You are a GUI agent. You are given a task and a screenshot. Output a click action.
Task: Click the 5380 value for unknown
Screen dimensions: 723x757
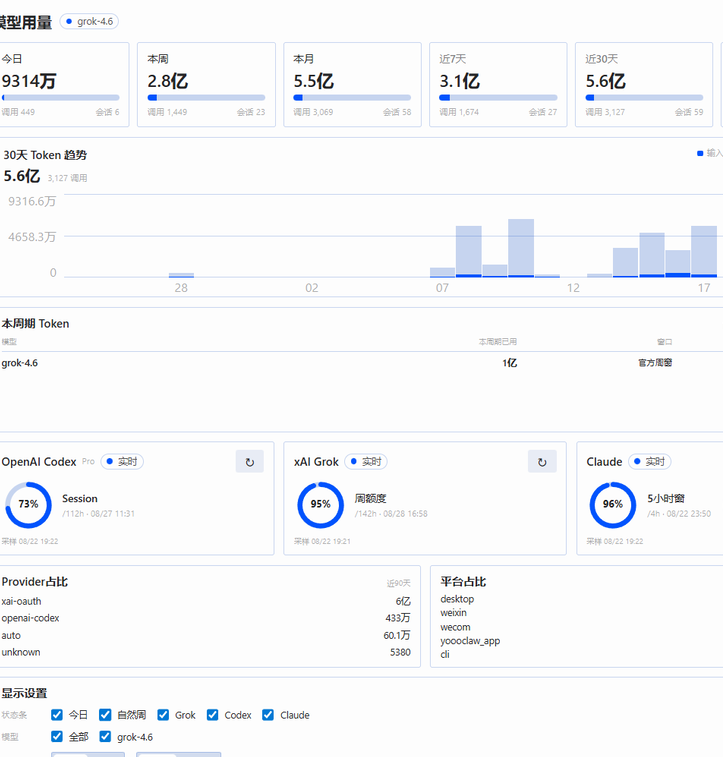(x=400, y=652)
